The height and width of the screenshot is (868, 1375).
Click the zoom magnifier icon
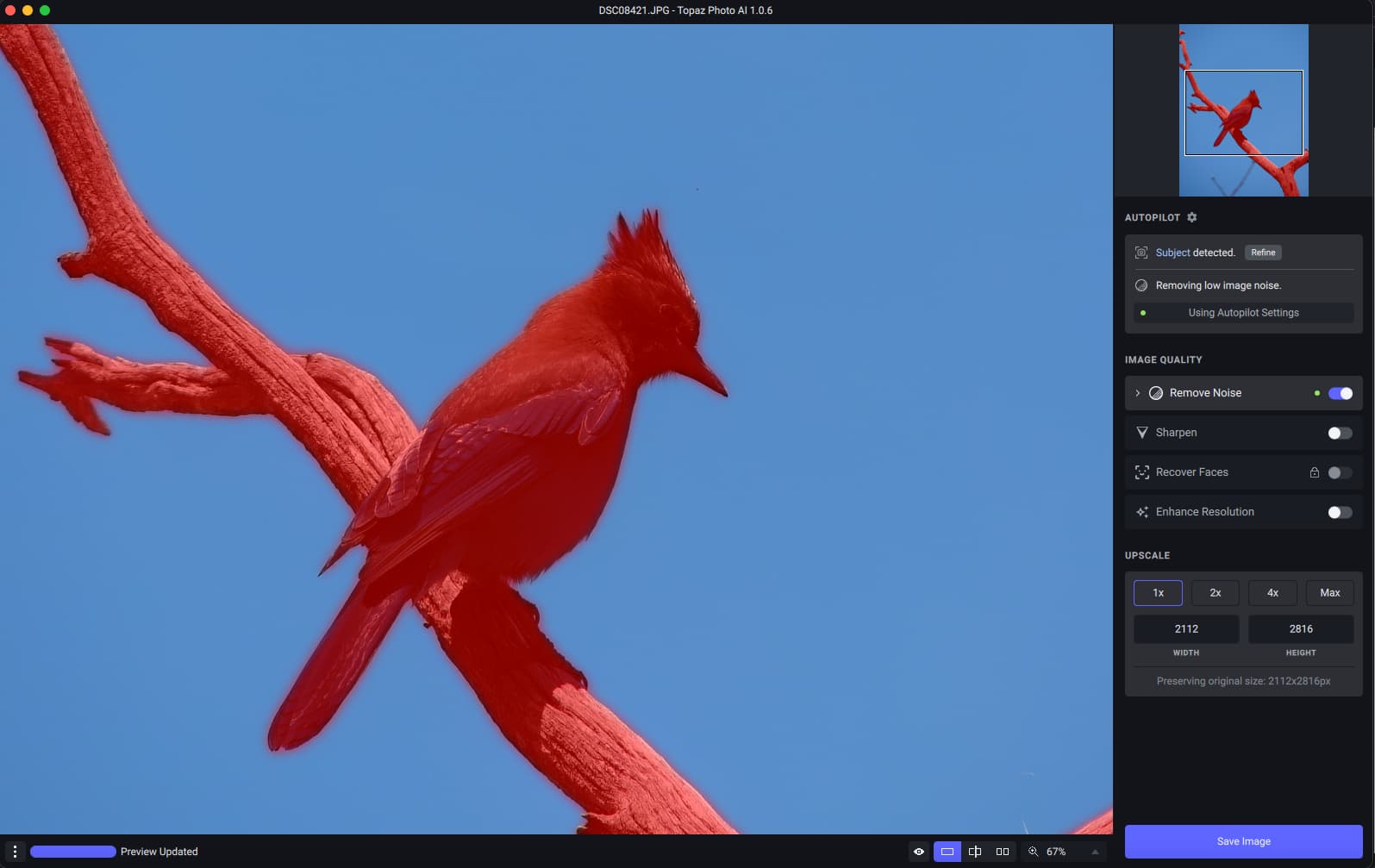(x=1033, y=852)
